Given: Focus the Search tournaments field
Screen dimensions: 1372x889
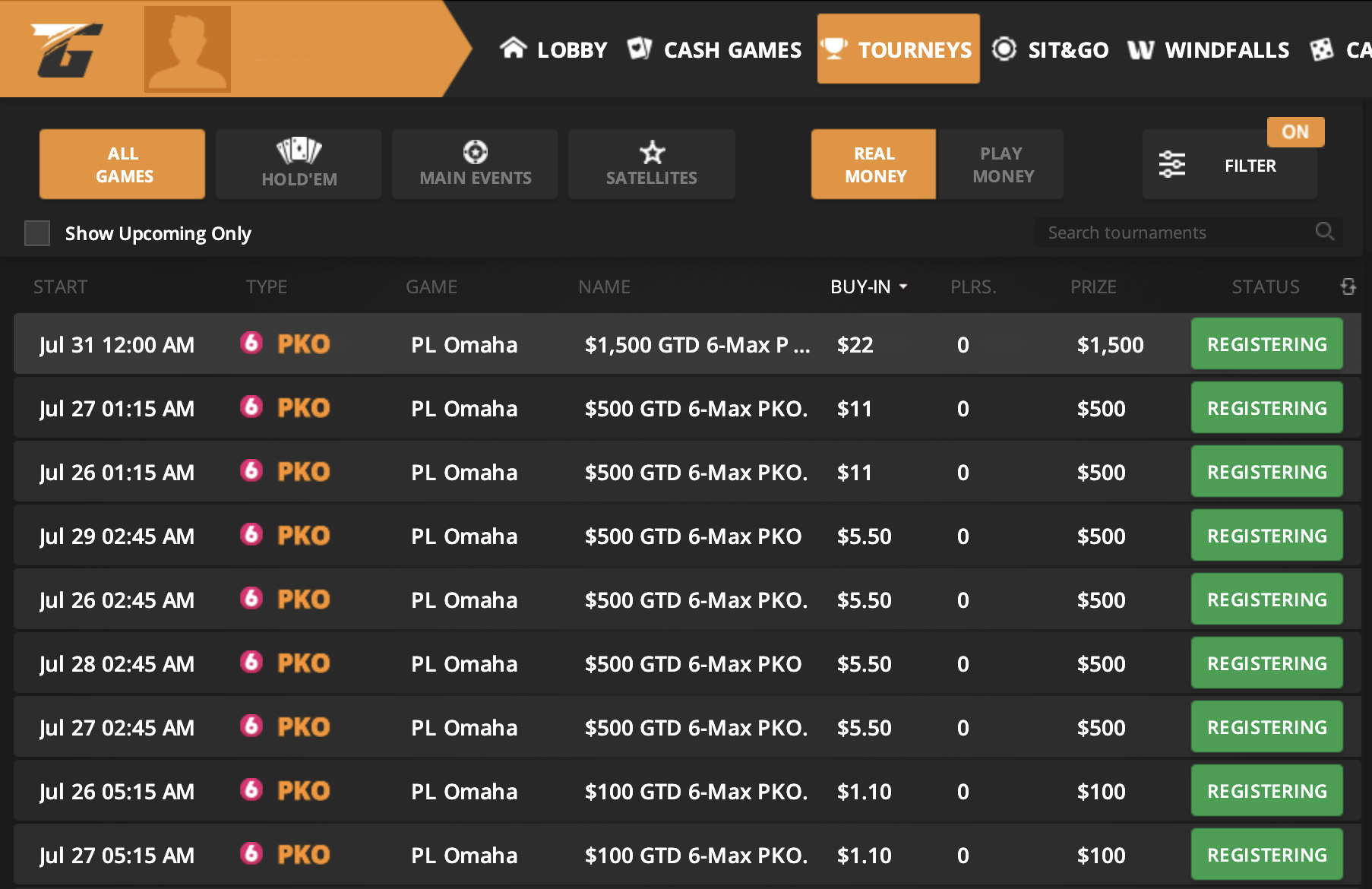Looking at the screenshot, I should (x=1174, y=233).
